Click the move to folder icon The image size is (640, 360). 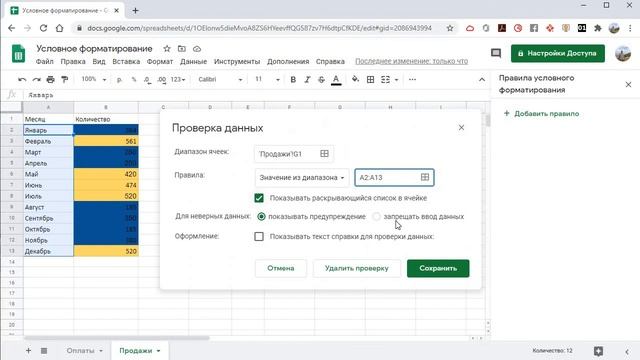point(182,49)
